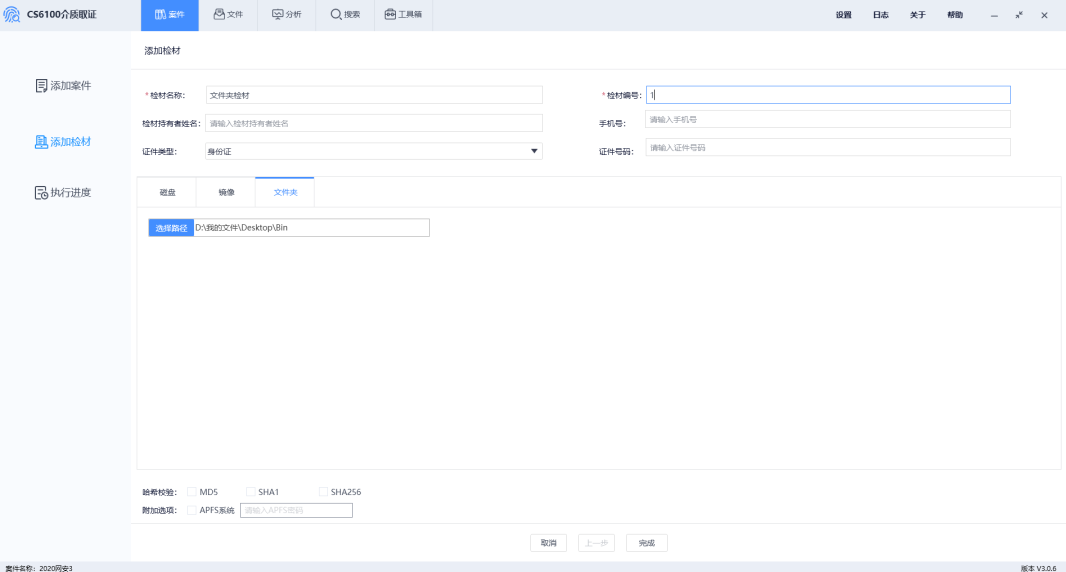
Task: Open the 案件 tab icon in top bar
Action: [x=160, y=15]
